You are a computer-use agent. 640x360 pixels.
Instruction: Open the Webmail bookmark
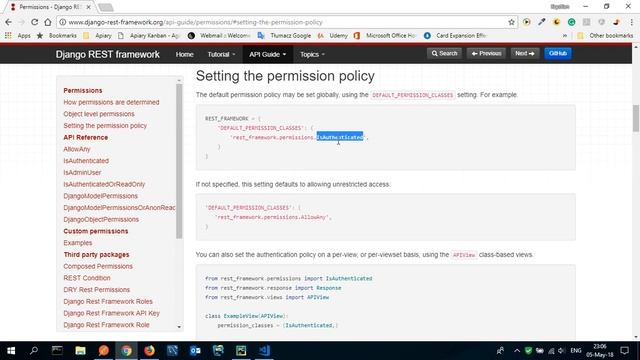coord(218,36)
